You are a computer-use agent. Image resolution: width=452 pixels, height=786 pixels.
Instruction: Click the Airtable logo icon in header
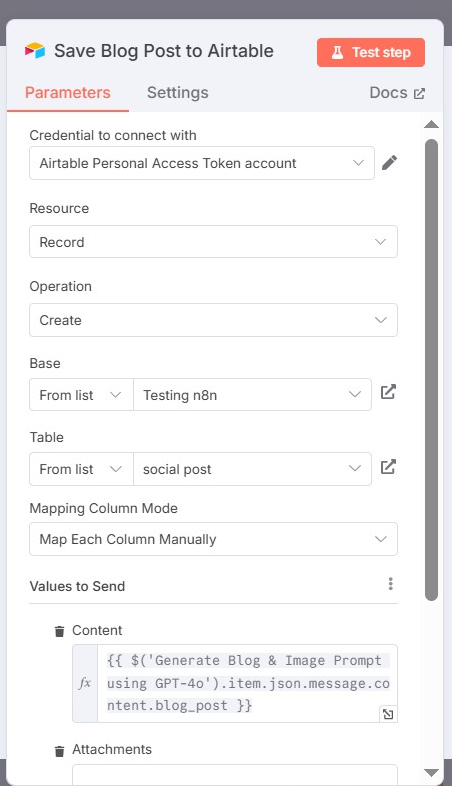tap(35, 51)
